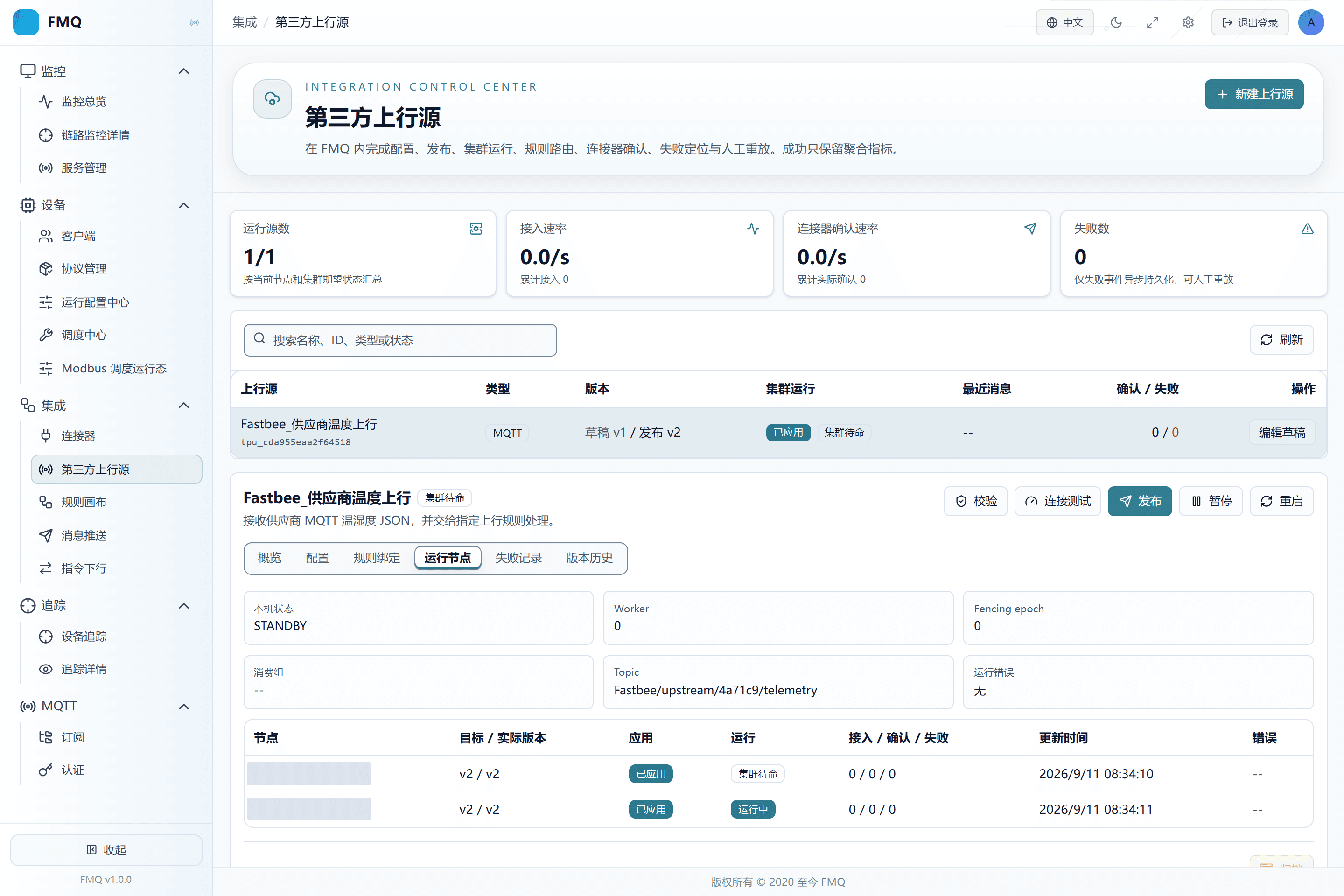1344x896 pixels.
Task: Click the fullscreen expand icon
Action: [x=1153, y=22]
